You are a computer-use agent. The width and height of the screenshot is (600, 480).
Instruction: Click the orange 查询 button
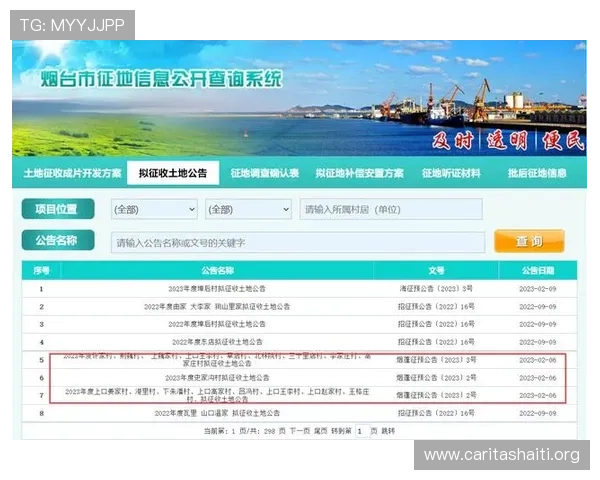tap(529, 241)
